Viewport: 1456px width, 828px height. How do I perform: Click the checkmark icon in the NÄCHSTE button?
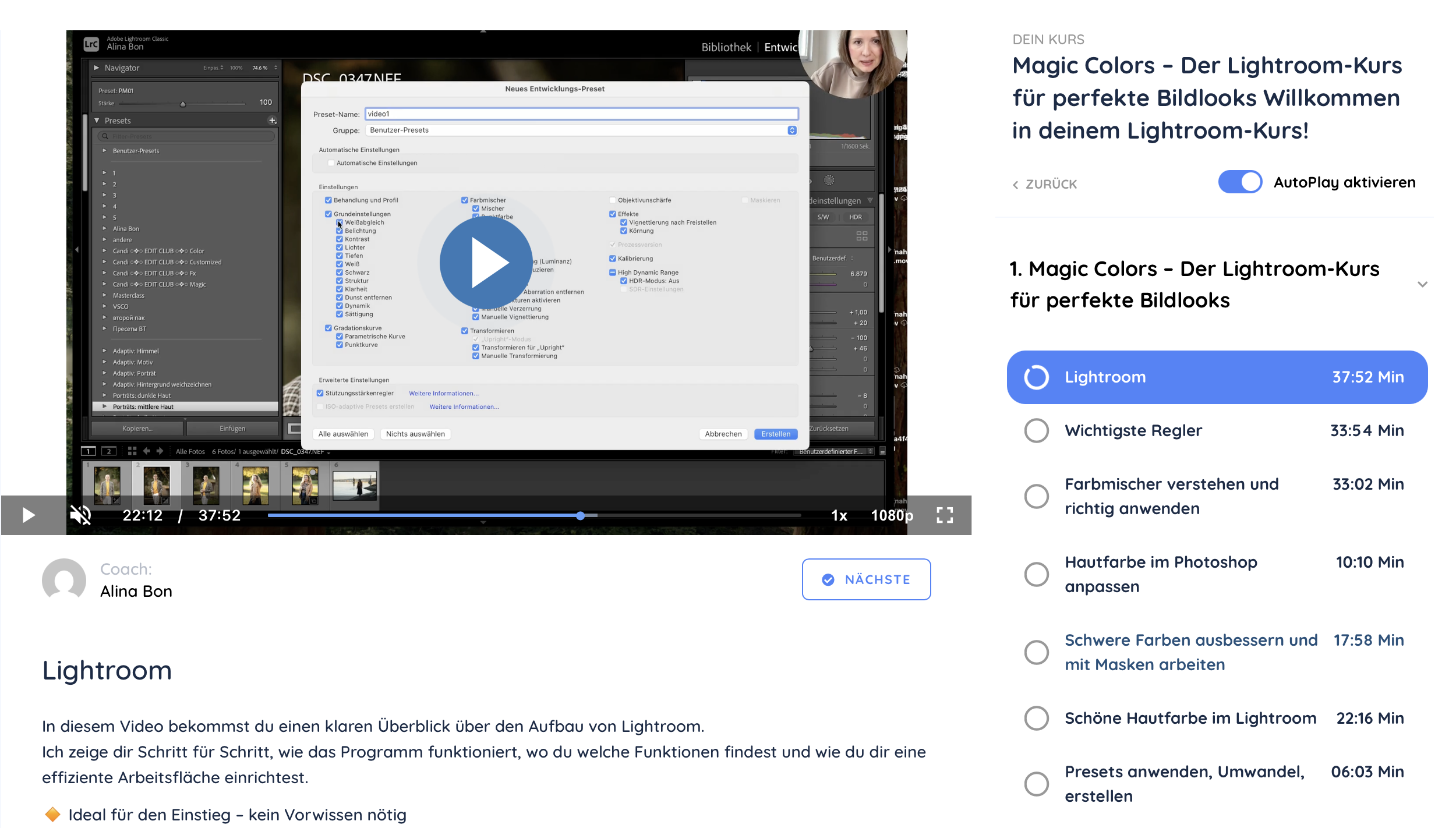(828, 579)
